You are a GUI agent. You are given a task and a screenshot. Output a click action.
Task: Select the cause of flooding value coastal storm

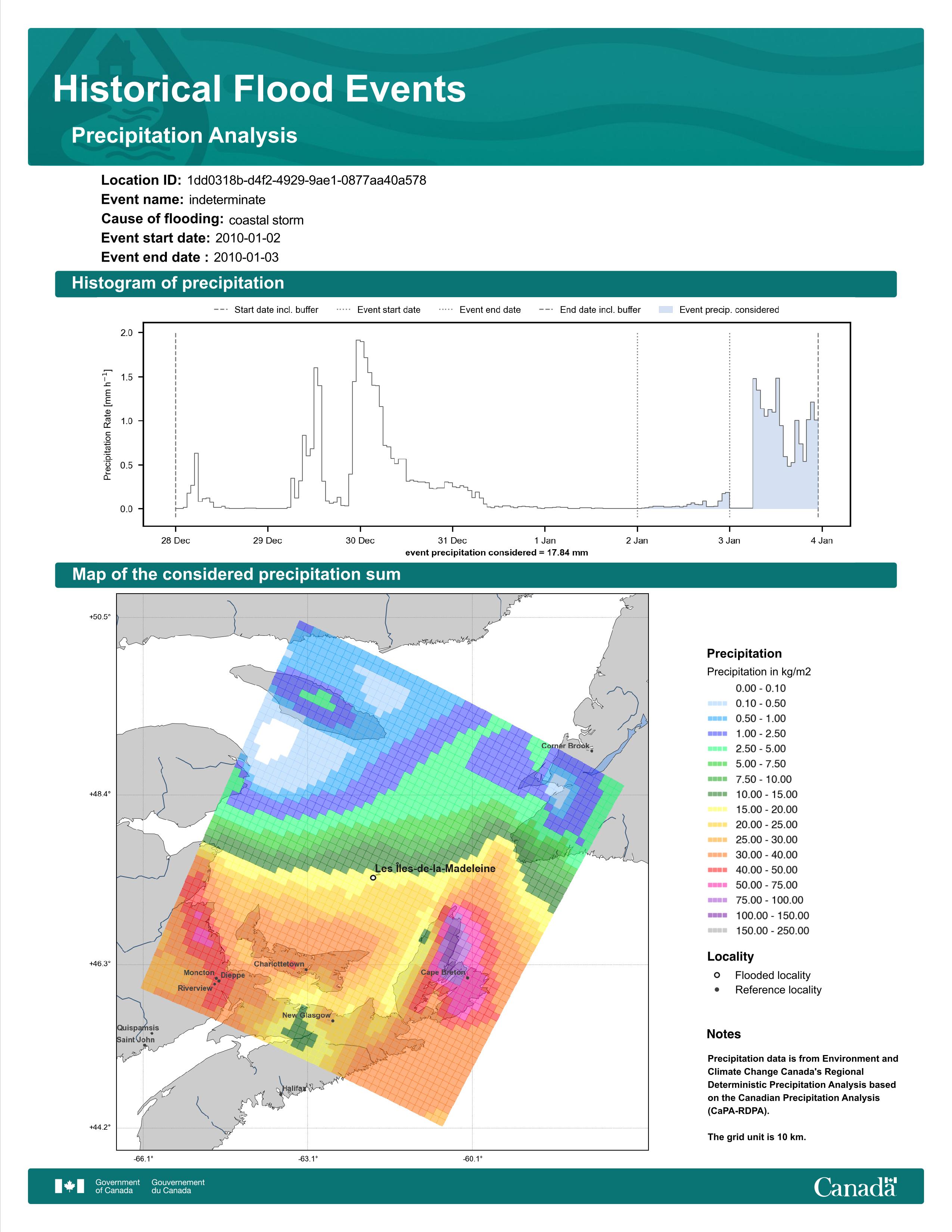(x=266, y=220)
